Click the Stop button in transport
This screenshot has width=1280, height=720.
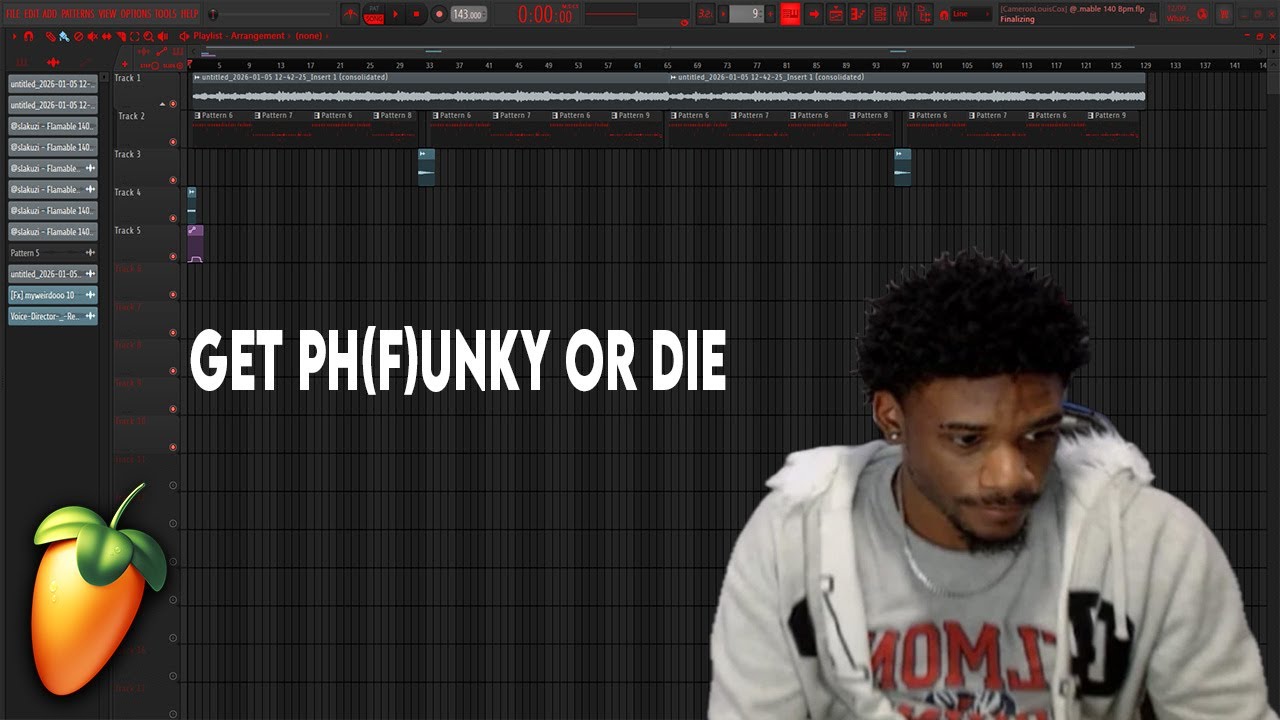pyautogui.click(x=416, y=14)
